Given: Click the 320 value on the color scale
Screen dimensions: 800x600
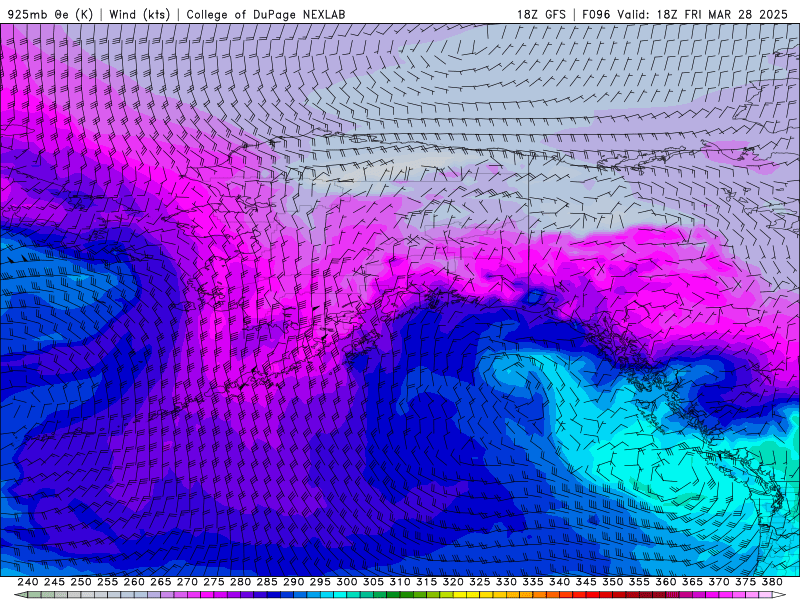Looking at the screenshot, I should pyautogui.click(x=453, y=582).
